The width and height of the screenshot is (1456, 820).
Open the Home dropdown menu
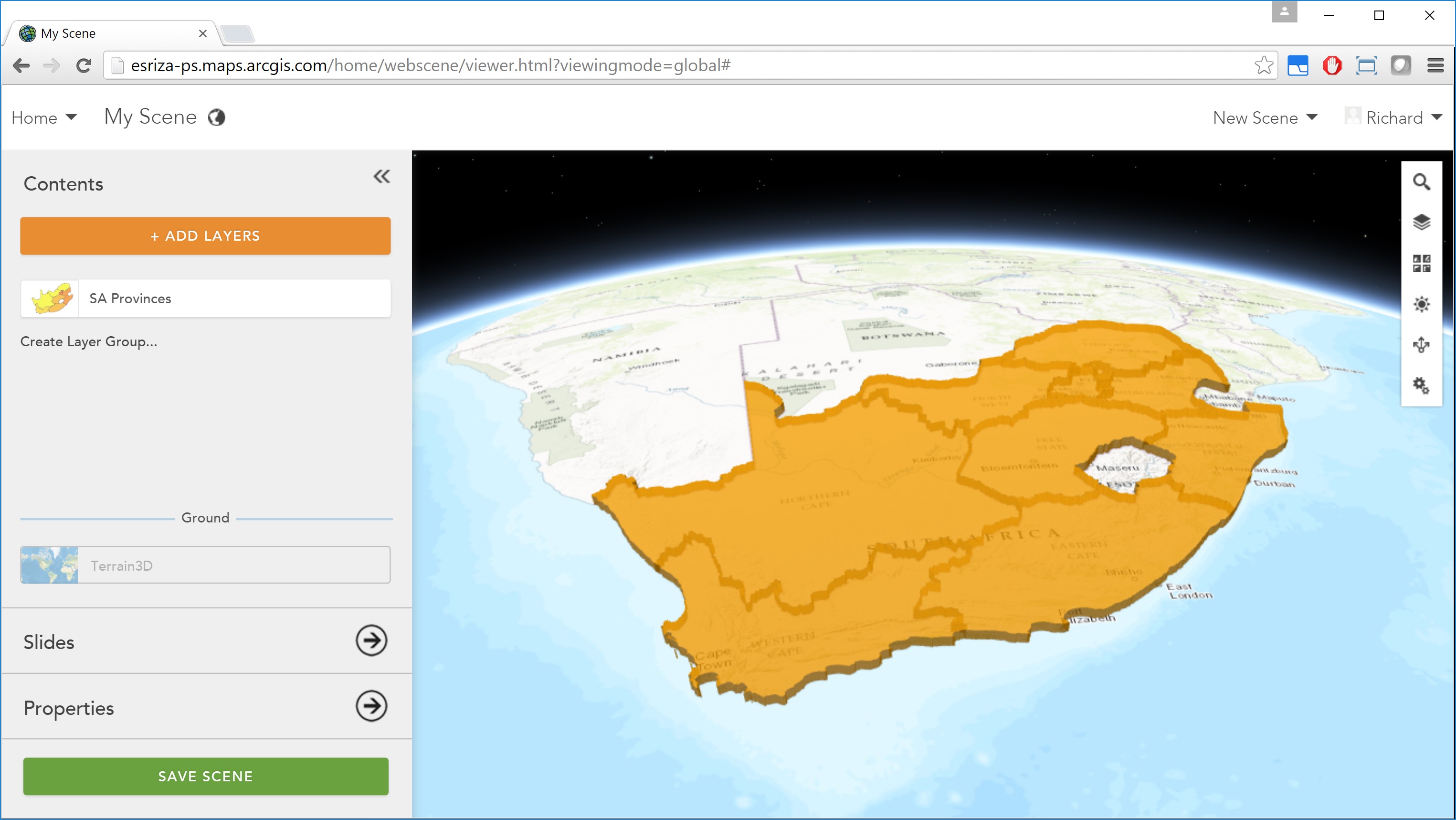[43, 117]
